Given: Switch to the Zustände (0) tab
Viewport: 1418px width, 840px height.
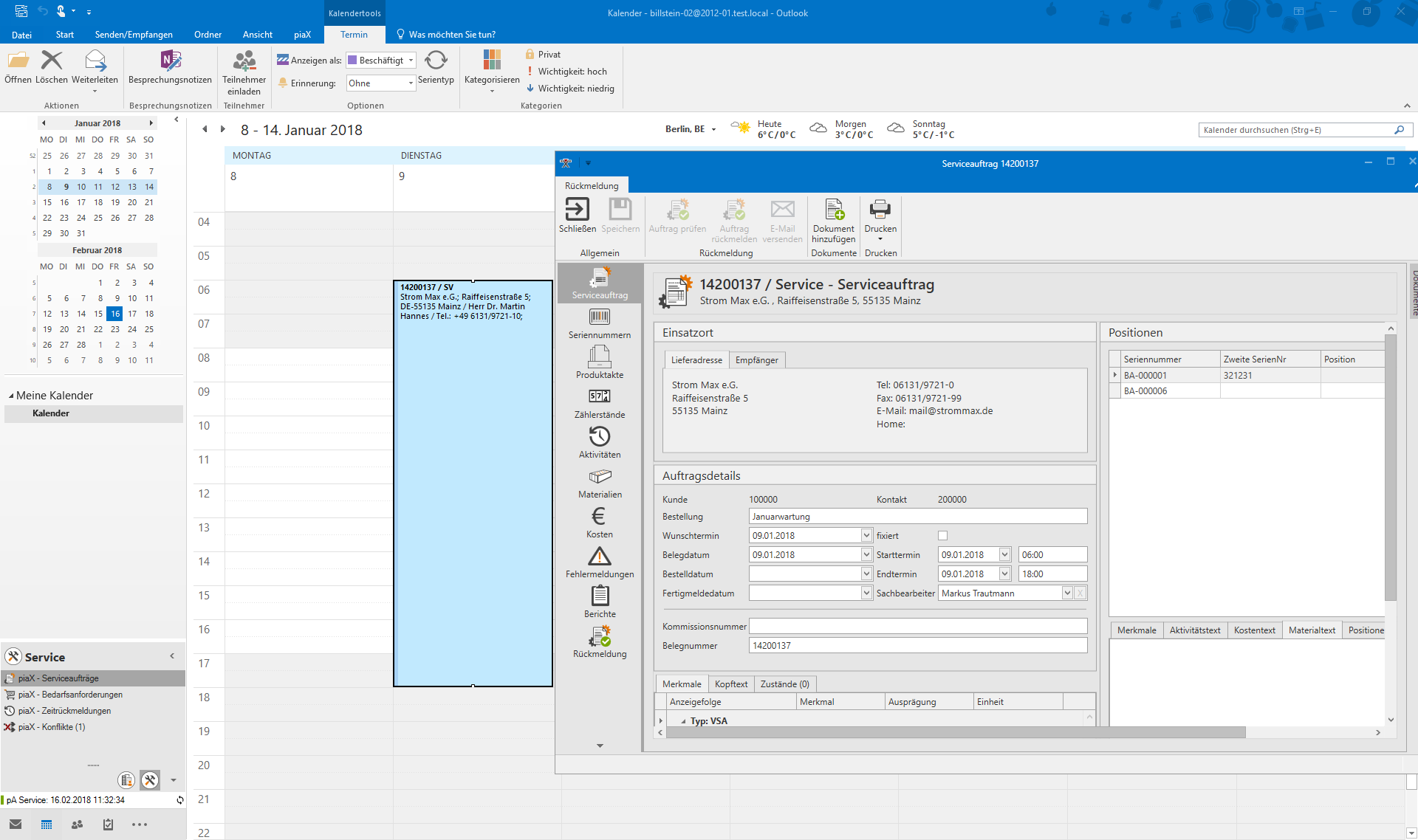Looking at the screenshot, I should pyautogui.click(x=784, y=684).
